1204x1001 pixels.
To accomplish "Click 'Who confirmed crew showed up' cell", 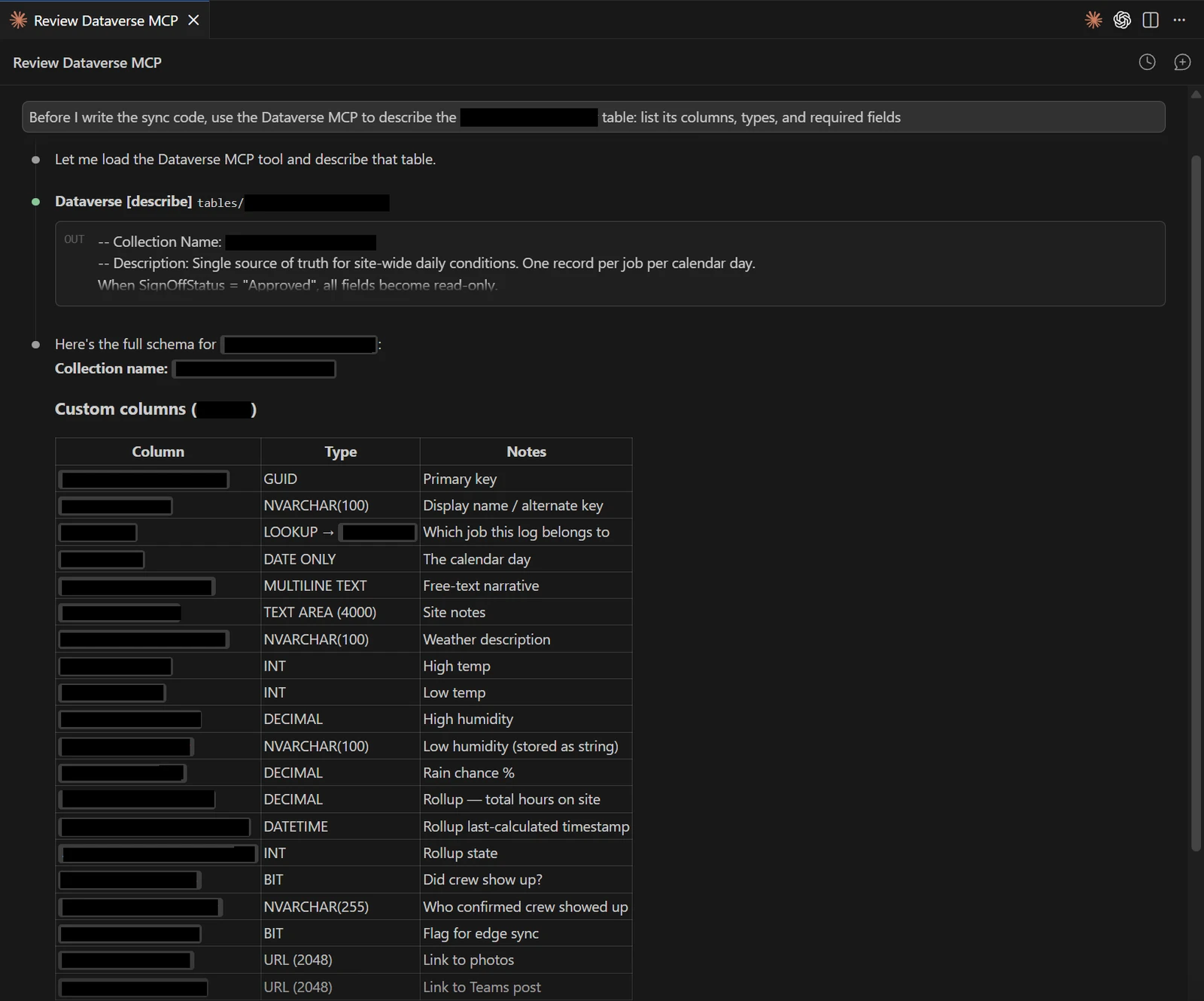I will (x=525, y=907).
